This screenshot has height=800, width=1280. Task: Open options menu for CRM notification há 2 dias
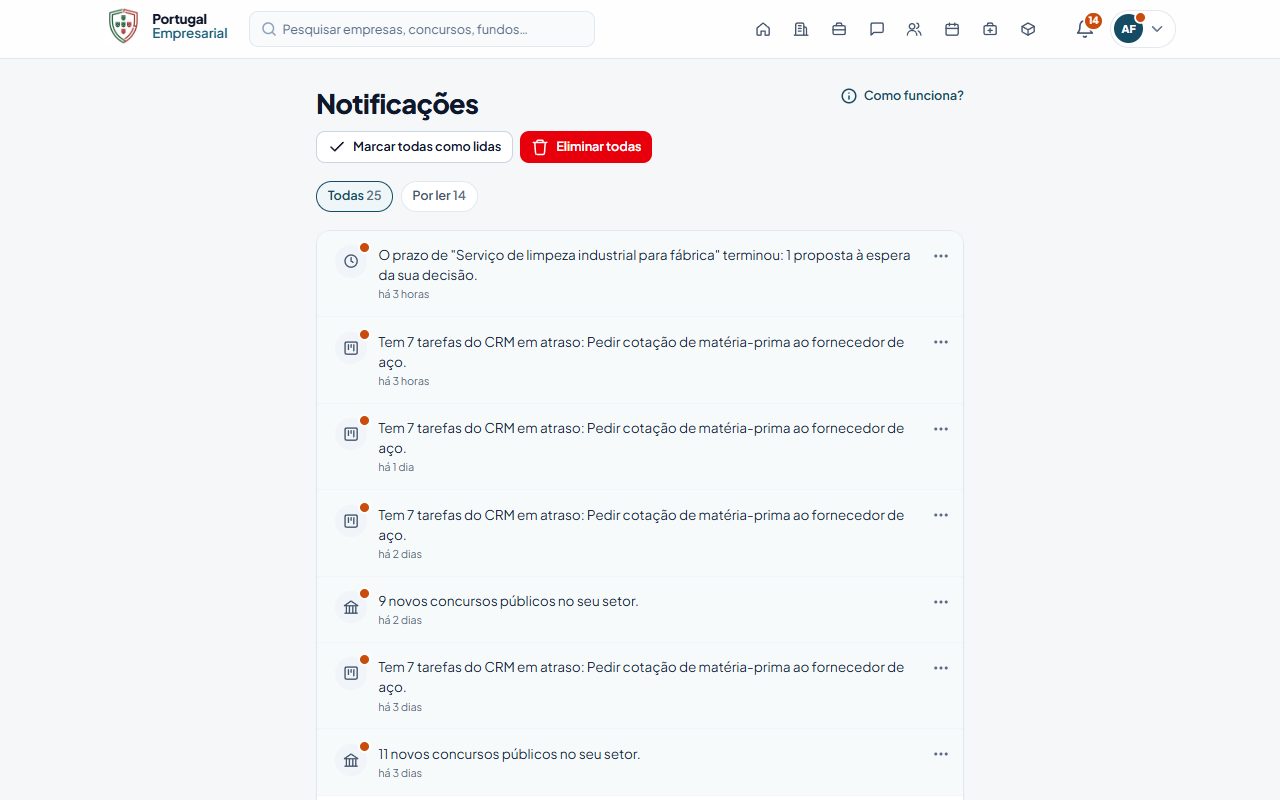coord(941,515)
